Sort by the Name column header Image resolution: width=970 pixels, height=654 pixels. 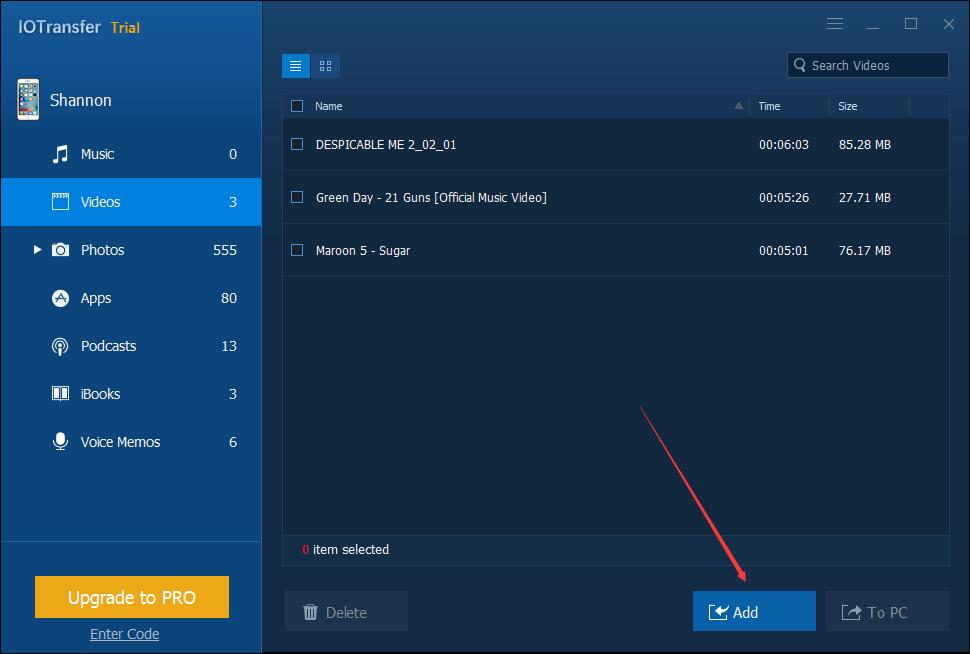pos(328,106)
